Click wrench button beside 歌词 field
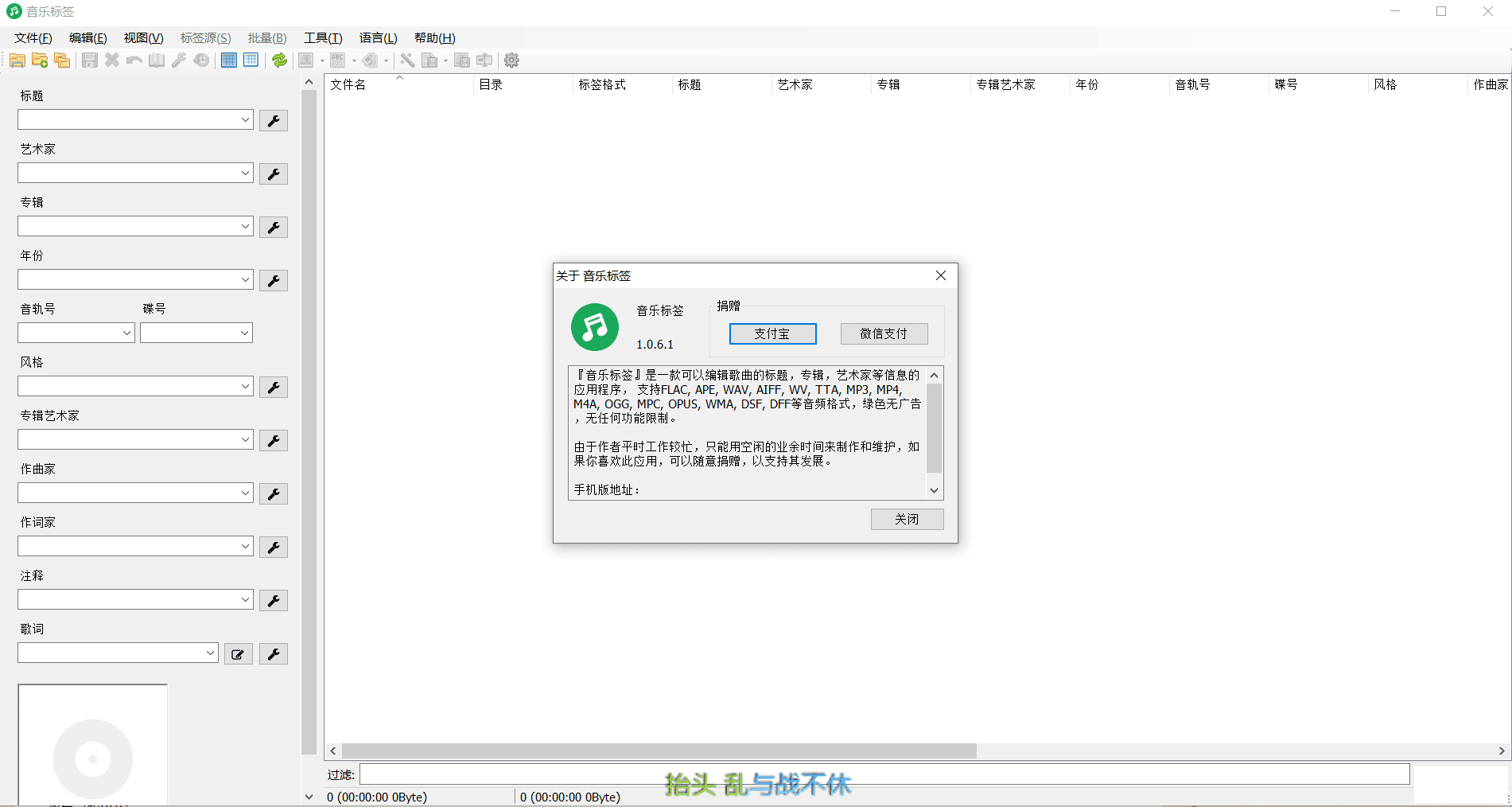 pyautogui.click(x=274, y=653)
